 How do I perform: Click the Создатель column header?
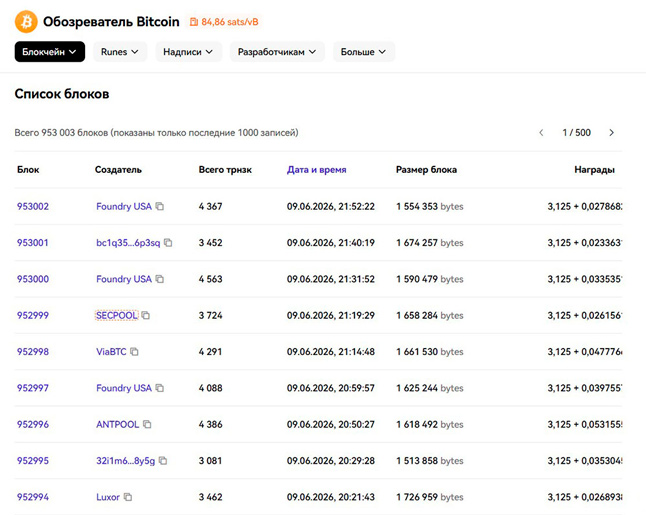(118, 170)
